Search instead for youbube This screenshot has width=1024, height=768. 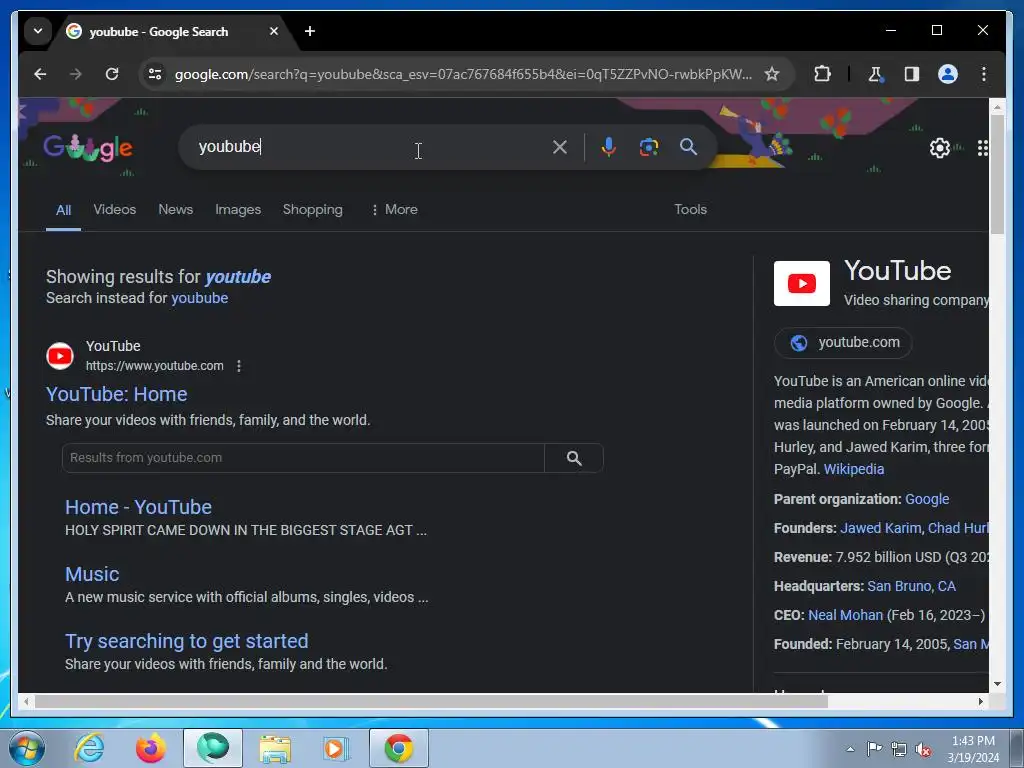(199, 298)
